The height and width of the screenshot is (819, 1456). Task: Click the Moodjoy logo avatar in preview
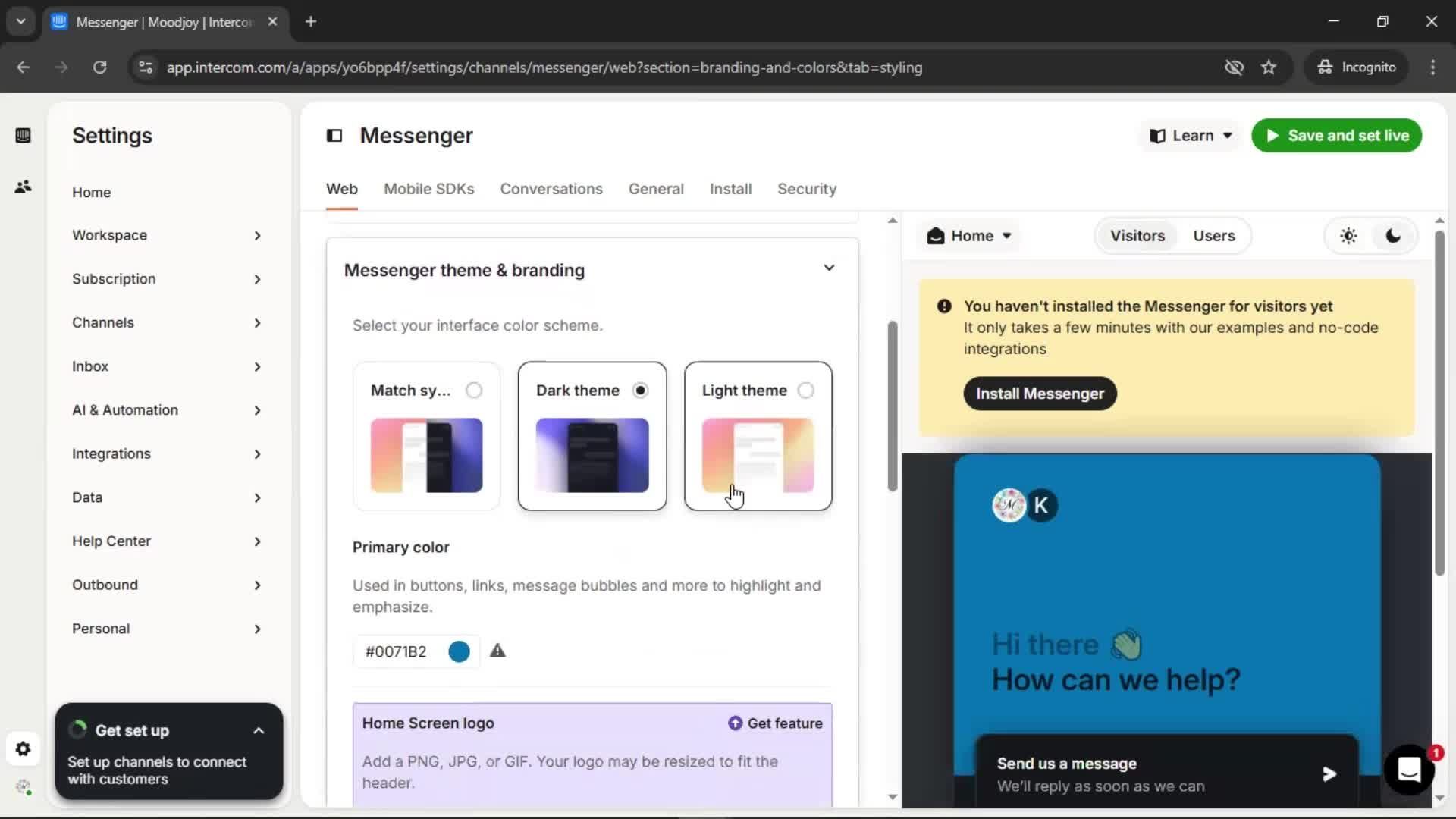point(1009,506)
